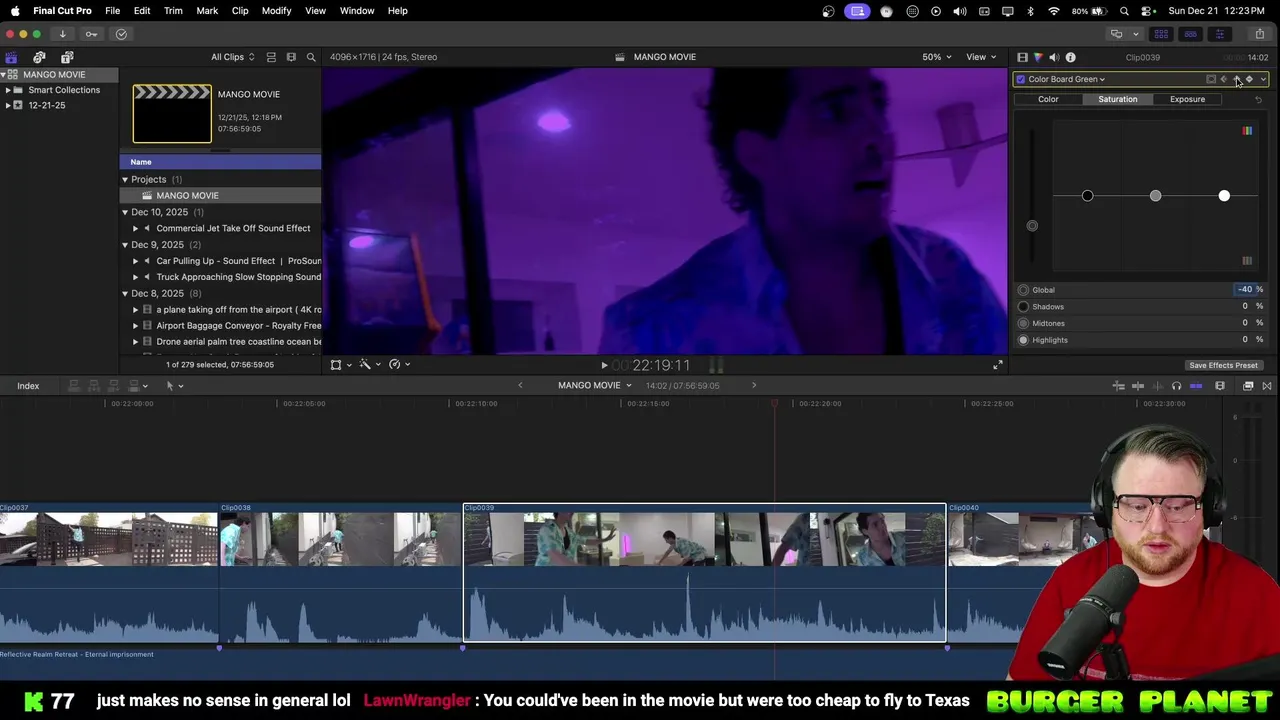Screen dimensions: 1280x720
Task: Select the MANGO MOVIE project row
Action: click(x=221, y=196)
